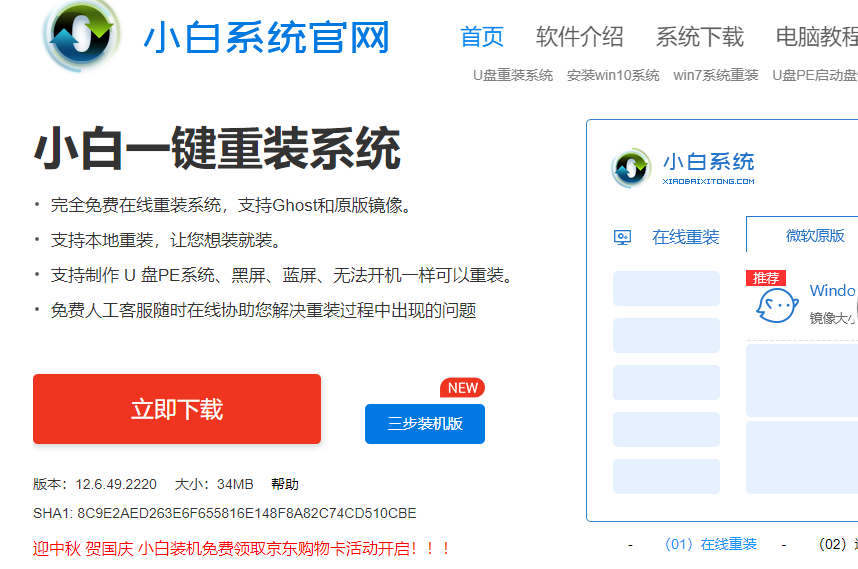Open the 电脑教程 menu item
The width and height of the screenshot is (858, 569).
coord(816,37)
